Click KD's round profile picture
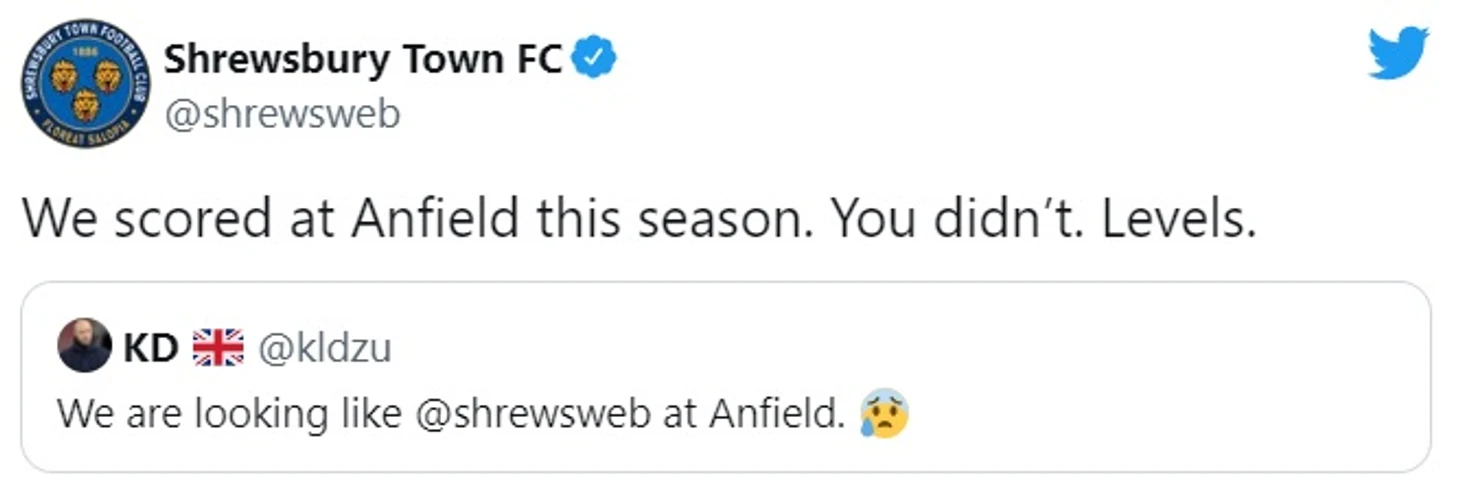The width and height of the screenshot is (1460, 490). pos(84,347)
